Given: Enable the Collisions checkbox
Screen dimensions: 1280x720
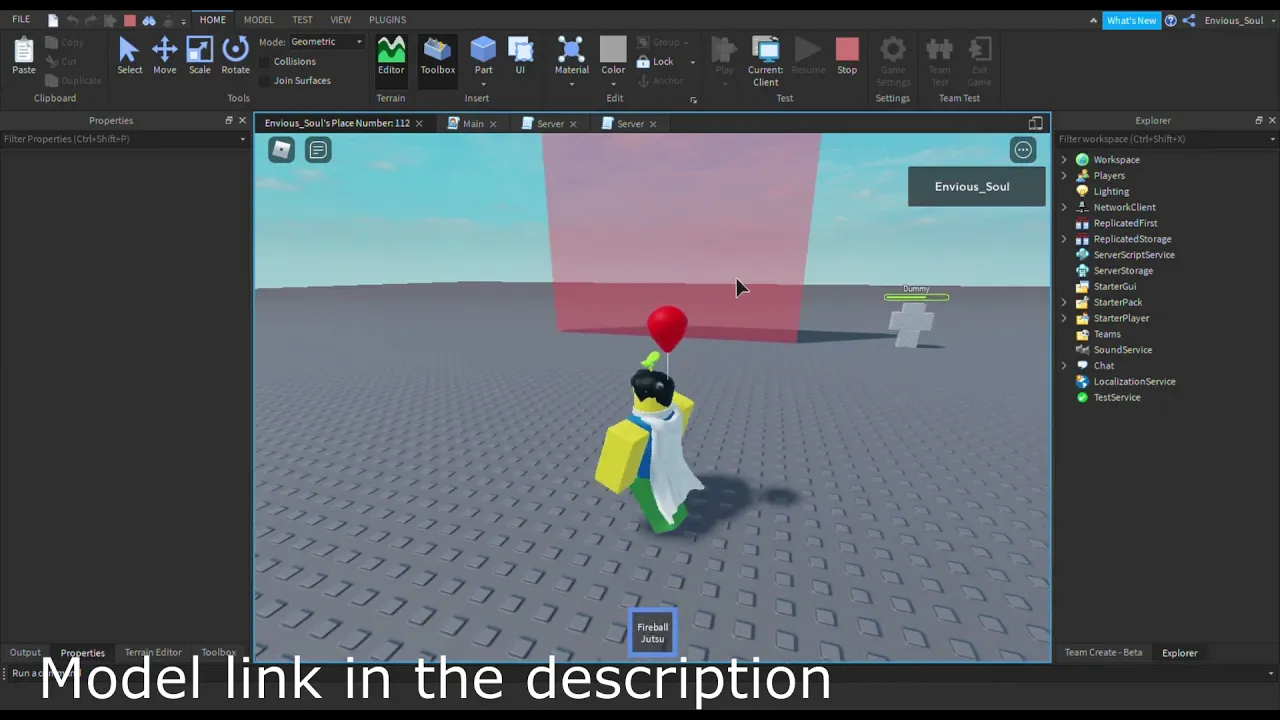Looking at the screenshot, I should (x=265, y=61).
